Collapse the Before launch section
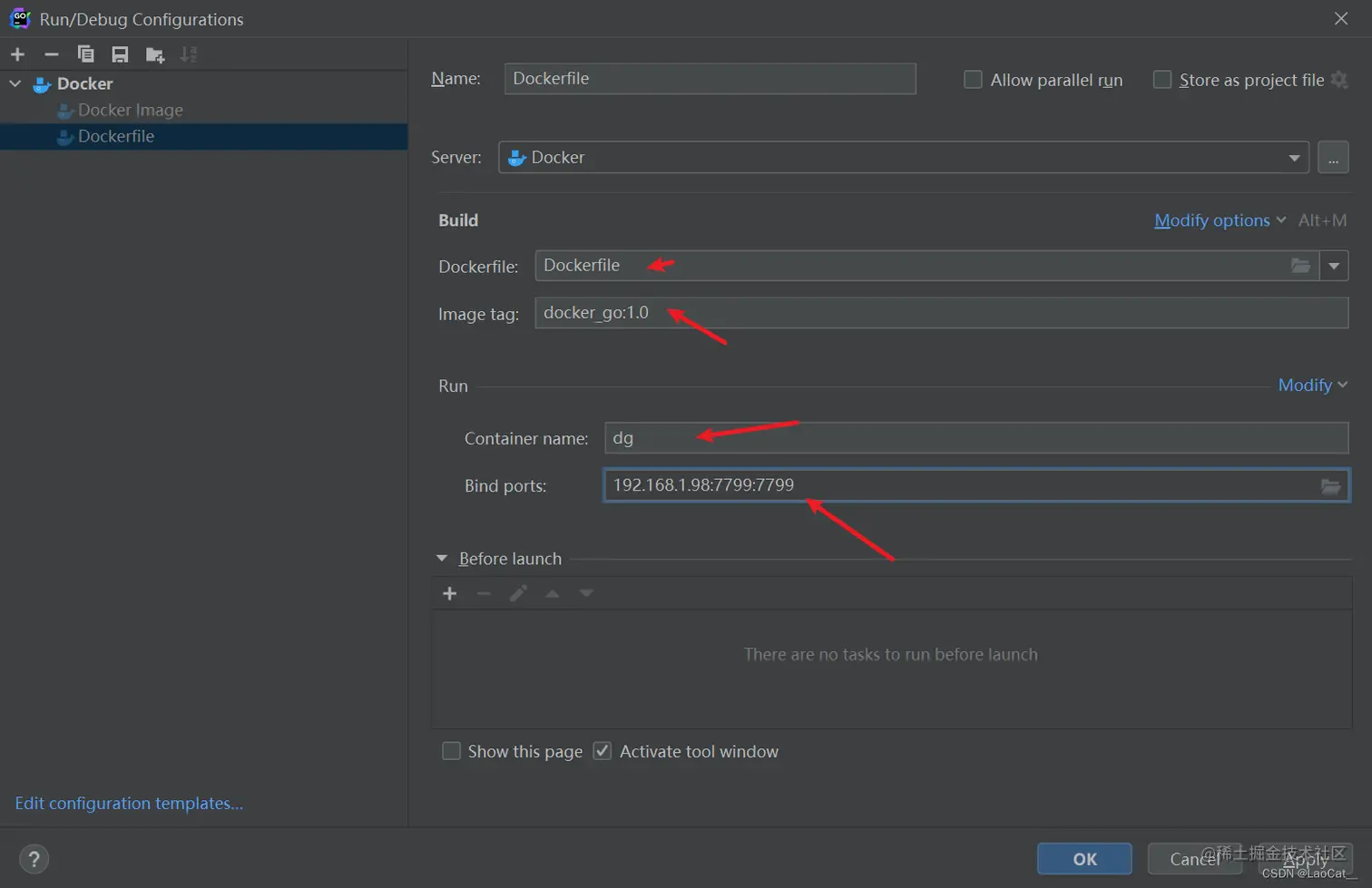This screenshot has width=1372, height=888. click(x=442, y=559)
